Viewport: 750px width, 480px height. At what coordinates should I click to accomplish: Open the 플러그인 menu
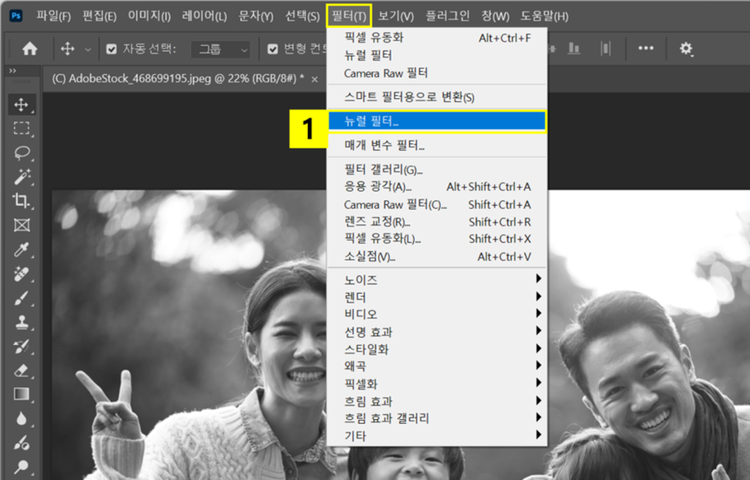(x=448, y=16)
